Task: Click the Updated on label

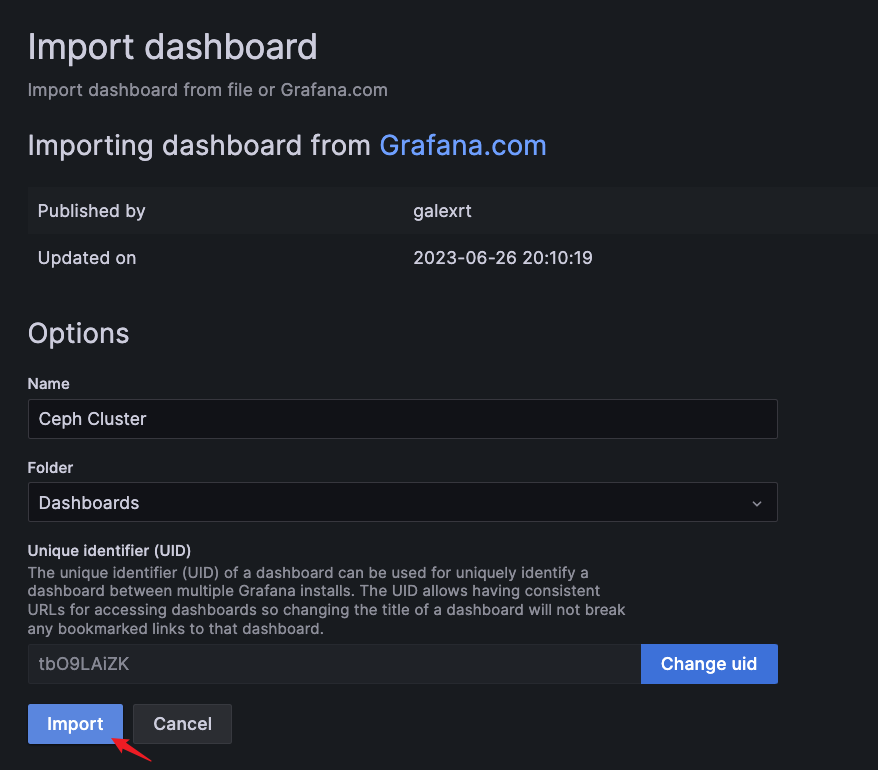Action: click(x=87, y=258)
